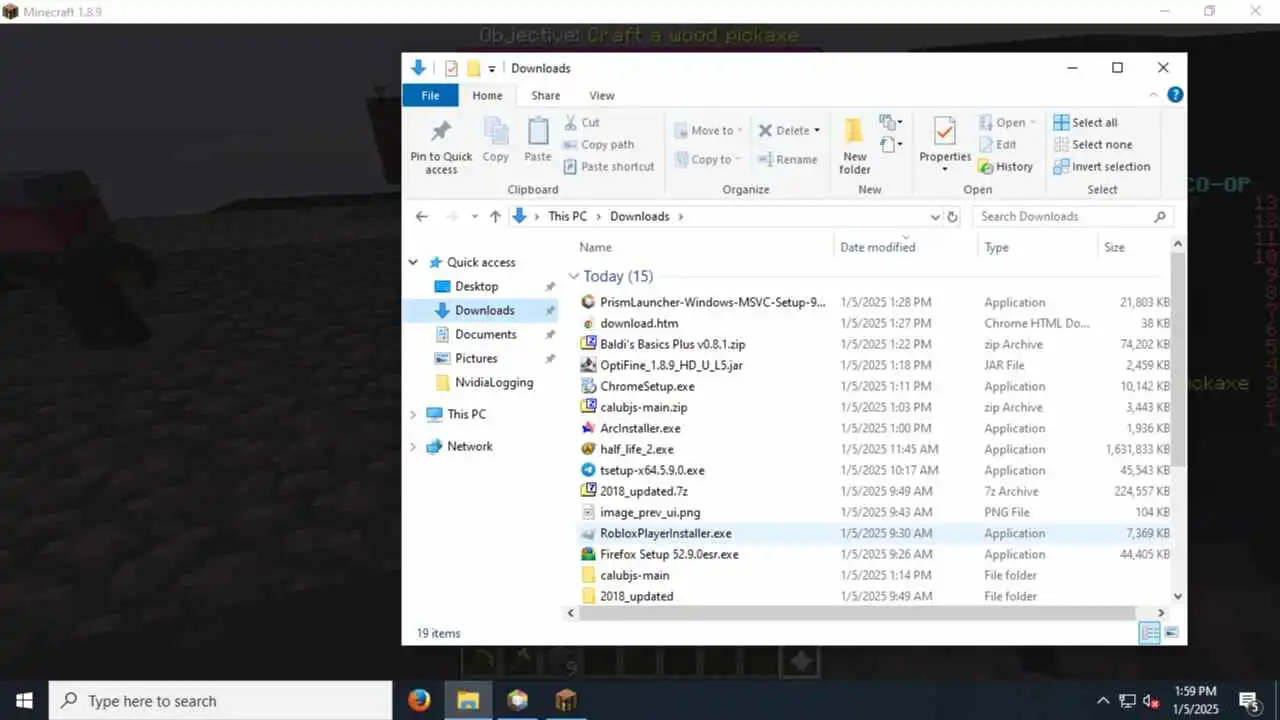Click the Paste ribbon icon

(538, 132)
